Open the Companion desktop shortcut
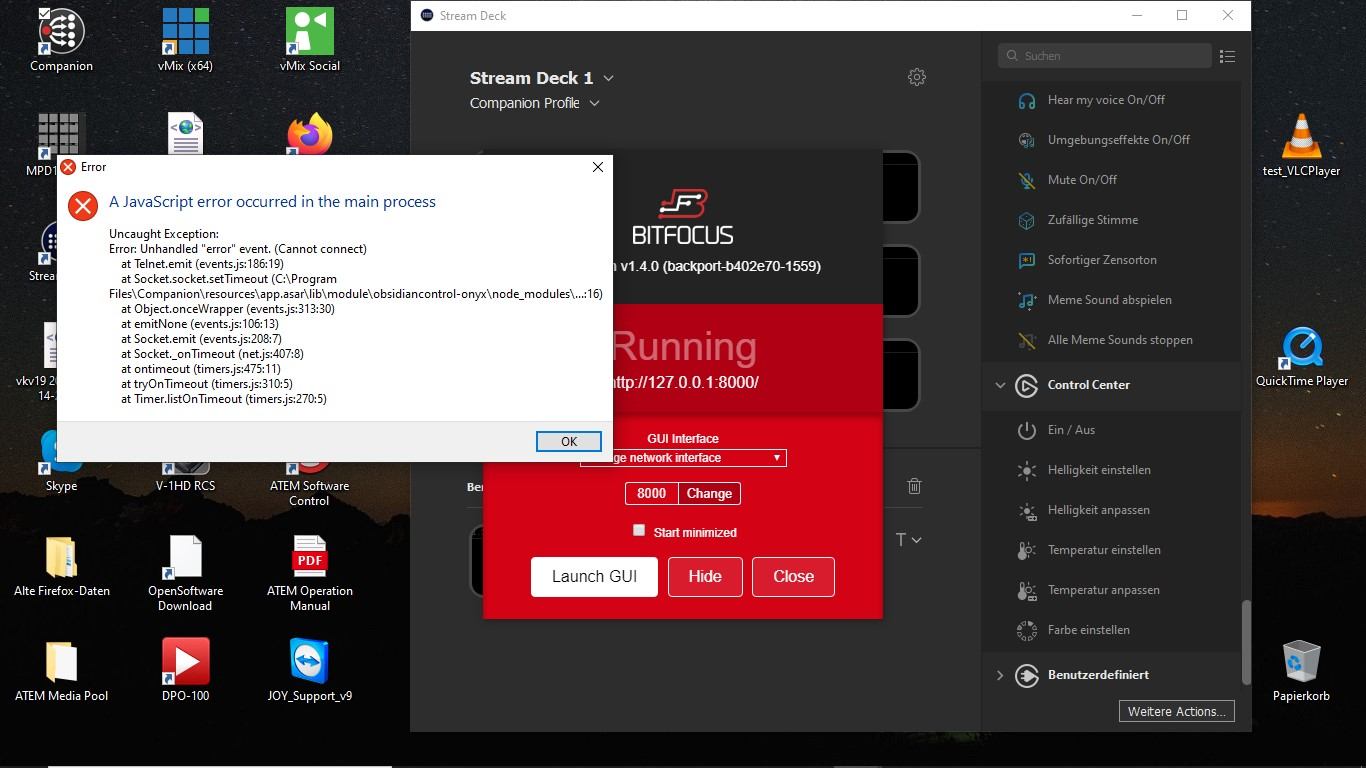The width and height of the screenshot is (1366, 768). coord(61,41)
